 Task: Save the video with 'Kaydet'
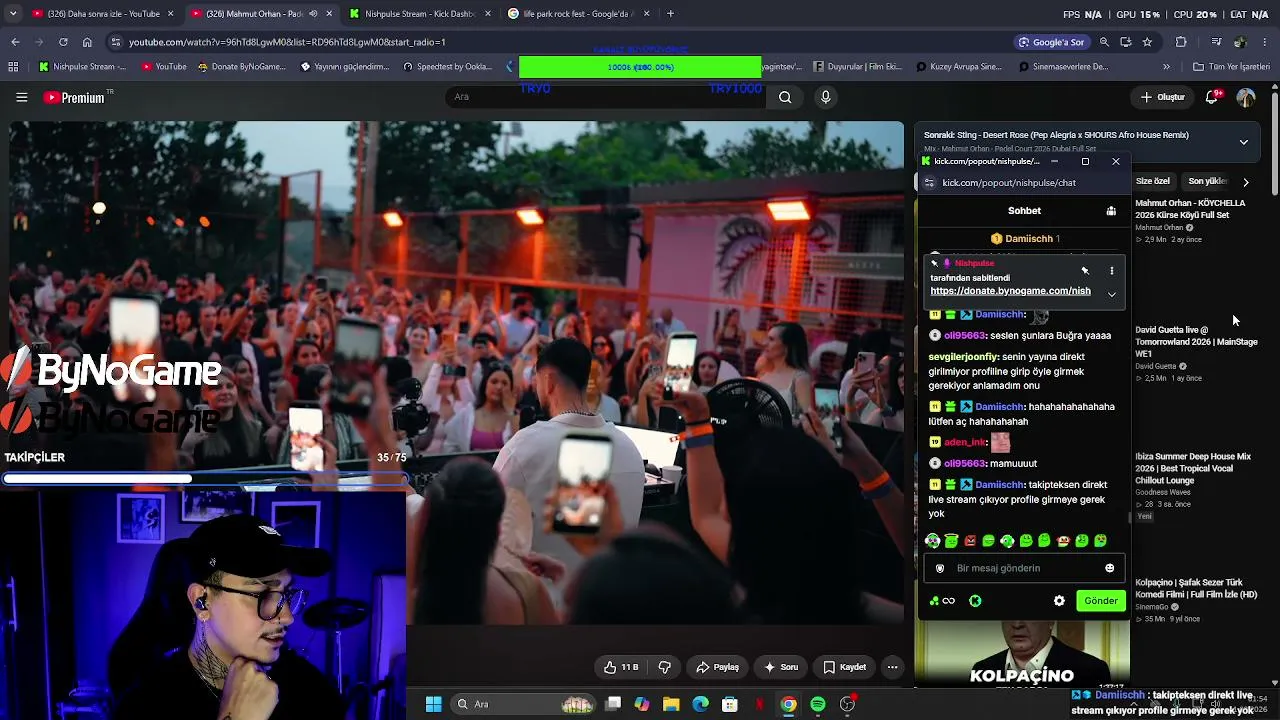(x=844, y=667)
